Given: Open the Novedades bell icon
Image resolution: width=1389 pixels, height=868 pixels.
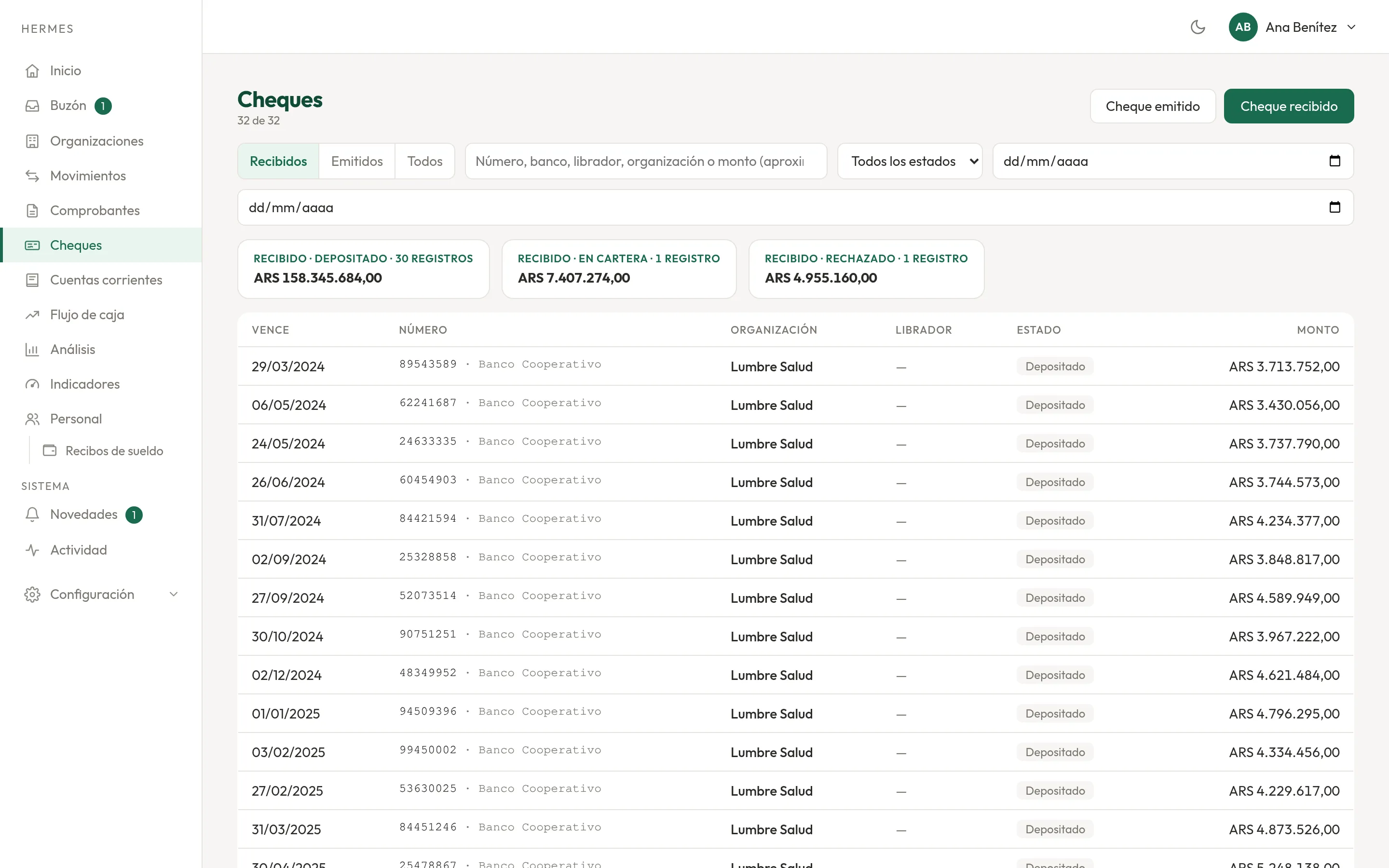Looking at the screenshot, I should (32, 515).
